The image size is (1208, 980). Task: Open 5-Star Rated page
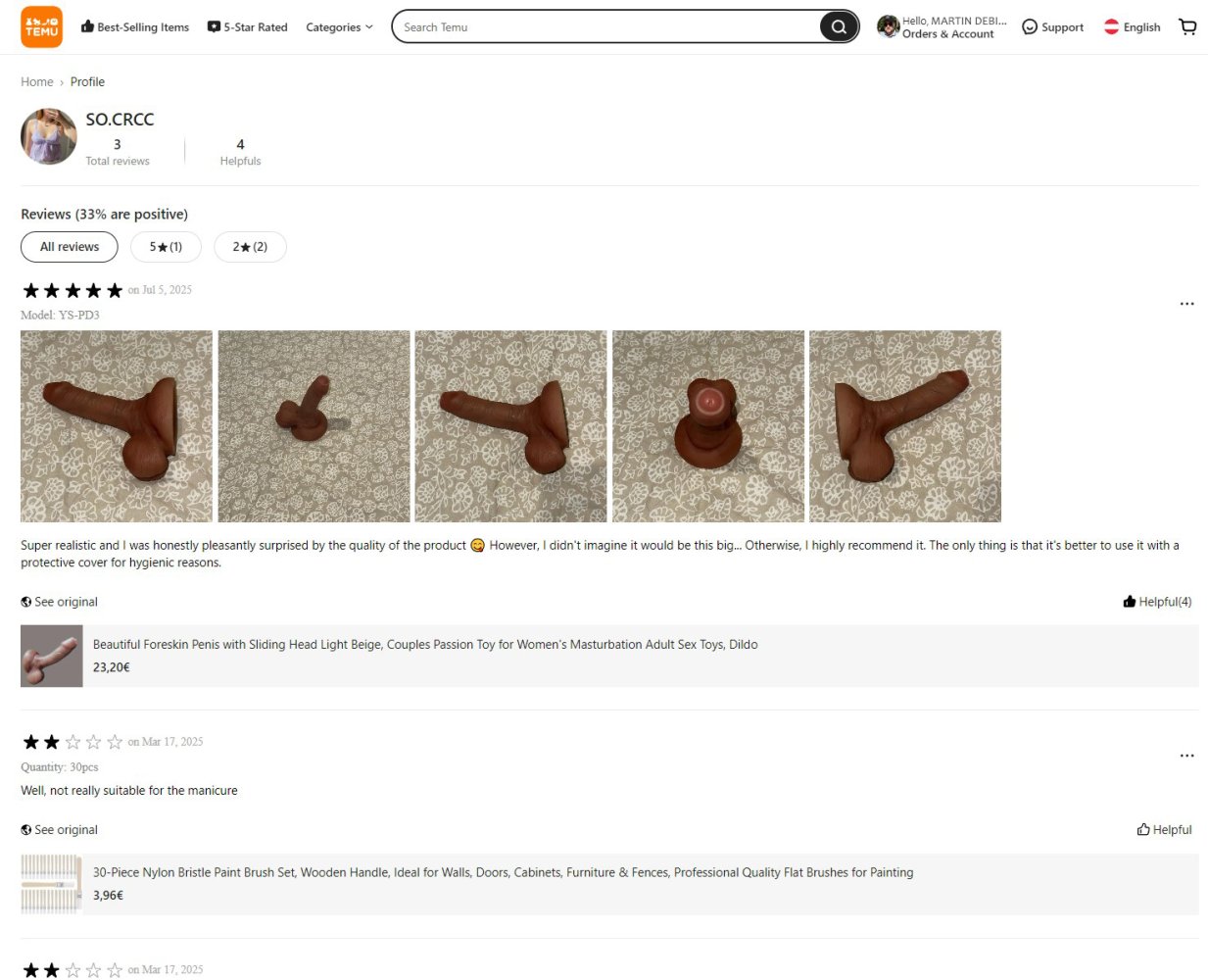point(248,27)
